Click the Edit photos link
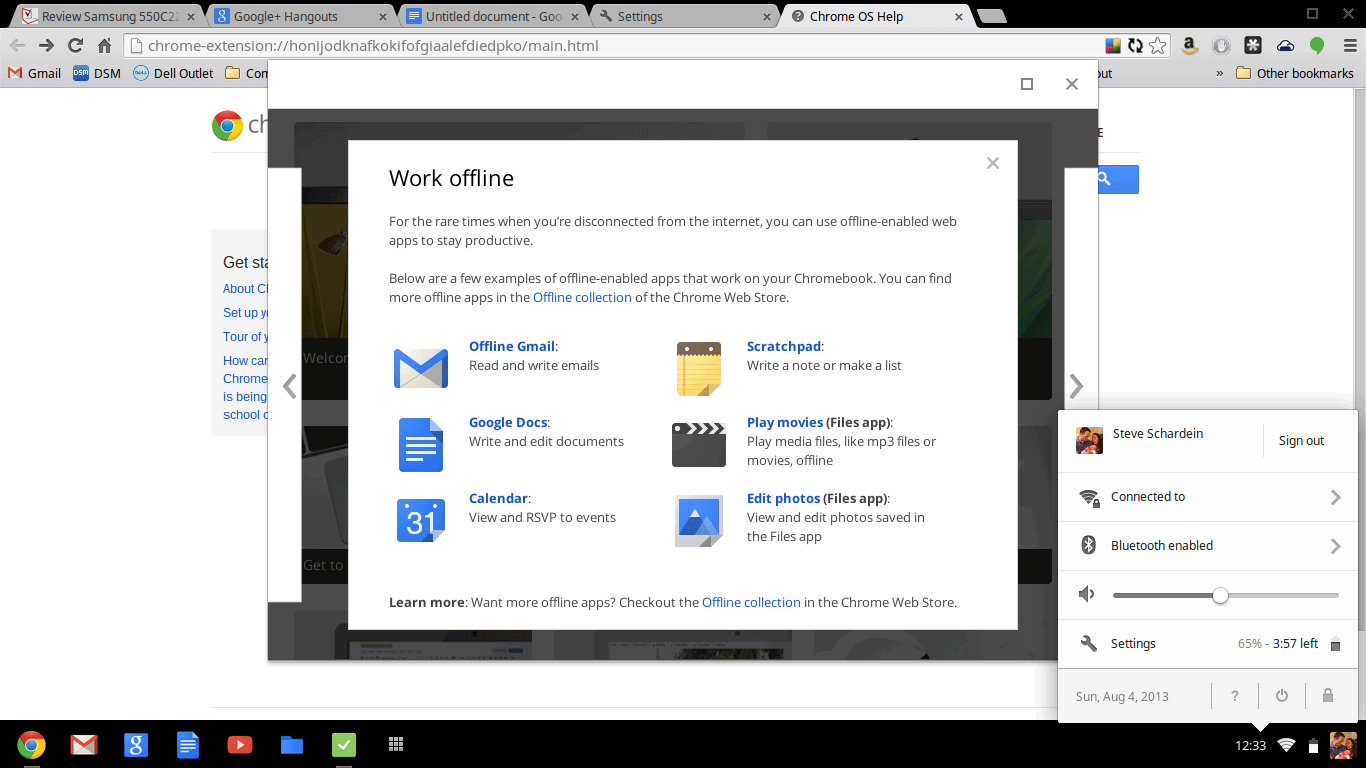 coord(784,498)
